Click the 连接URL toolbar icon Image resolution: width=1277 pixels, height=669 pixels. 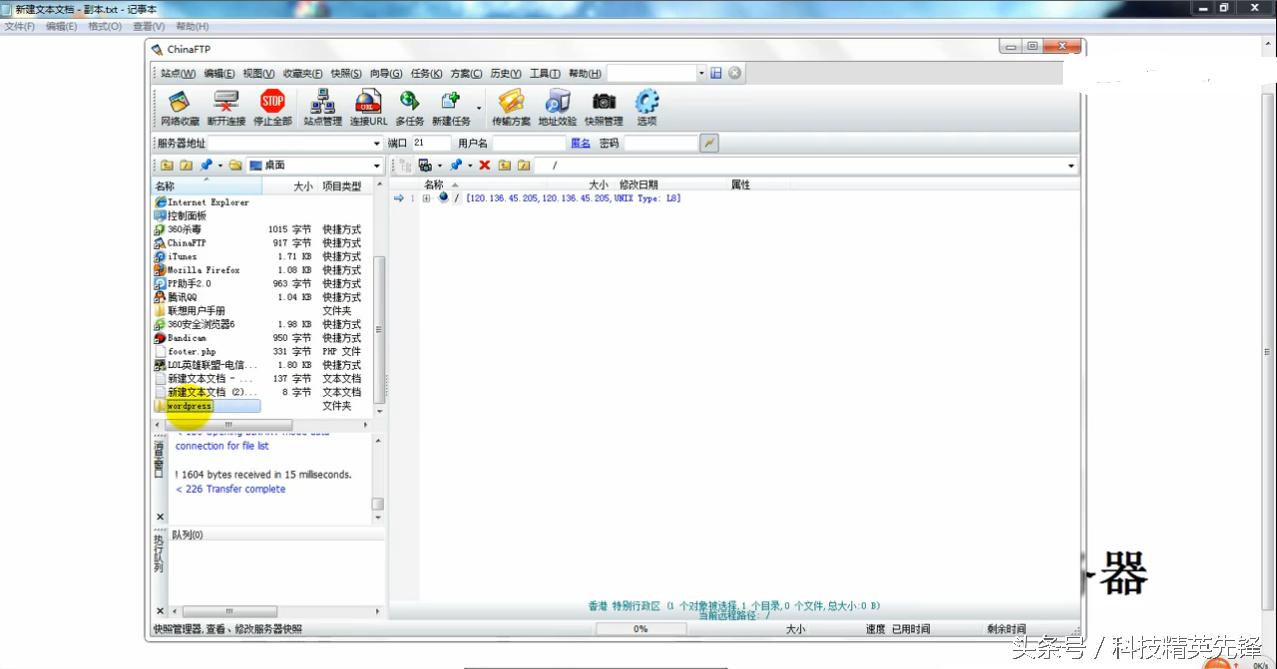(368, 107)
